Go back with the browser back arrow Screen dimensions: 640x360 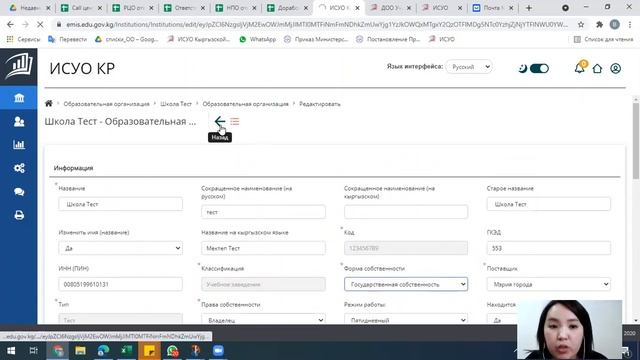click(10, 24)
